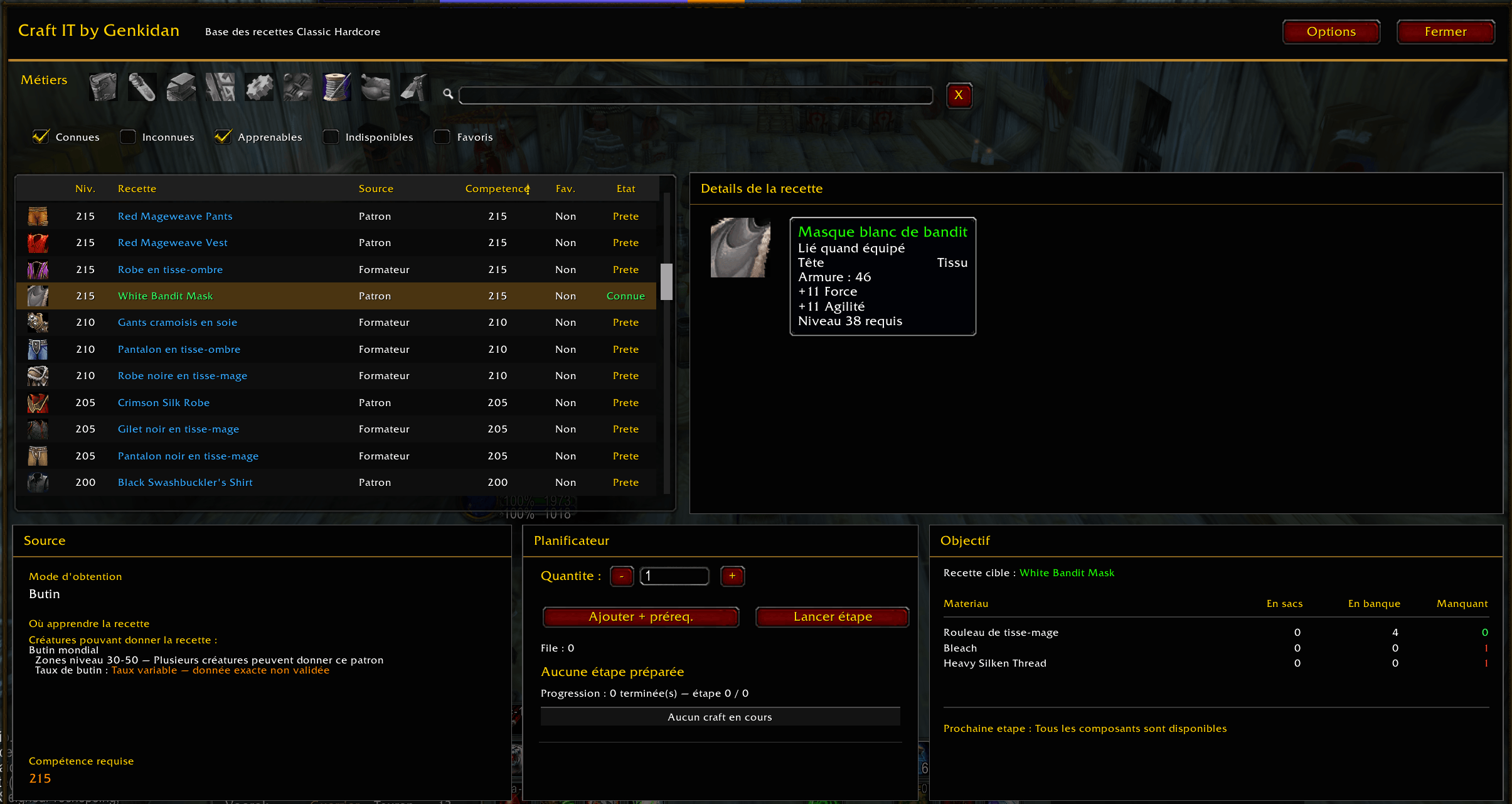Click the Bleach material row

pos(1215,648)
